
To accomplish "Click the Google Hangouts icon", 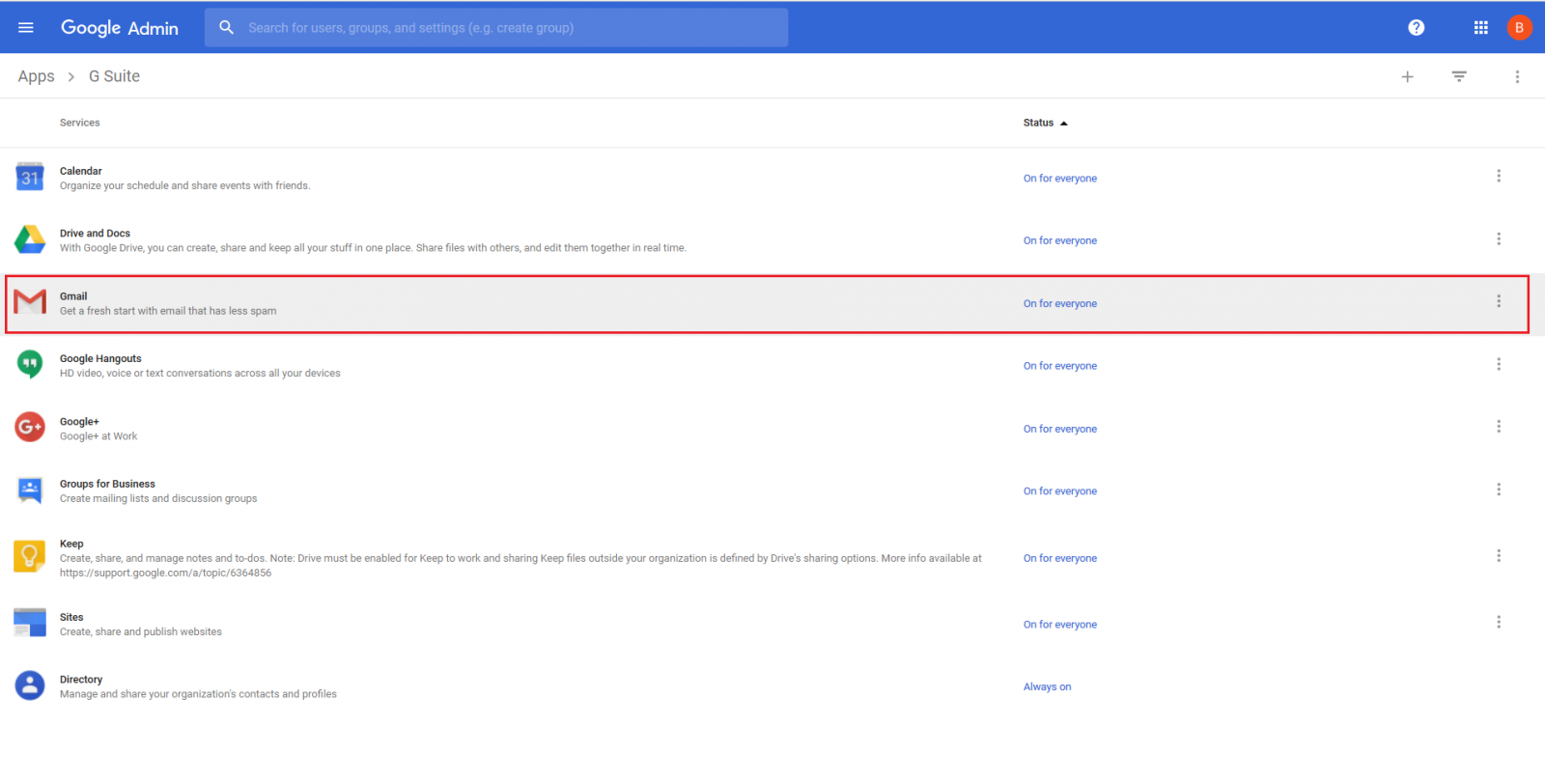I will coord(30,364).
